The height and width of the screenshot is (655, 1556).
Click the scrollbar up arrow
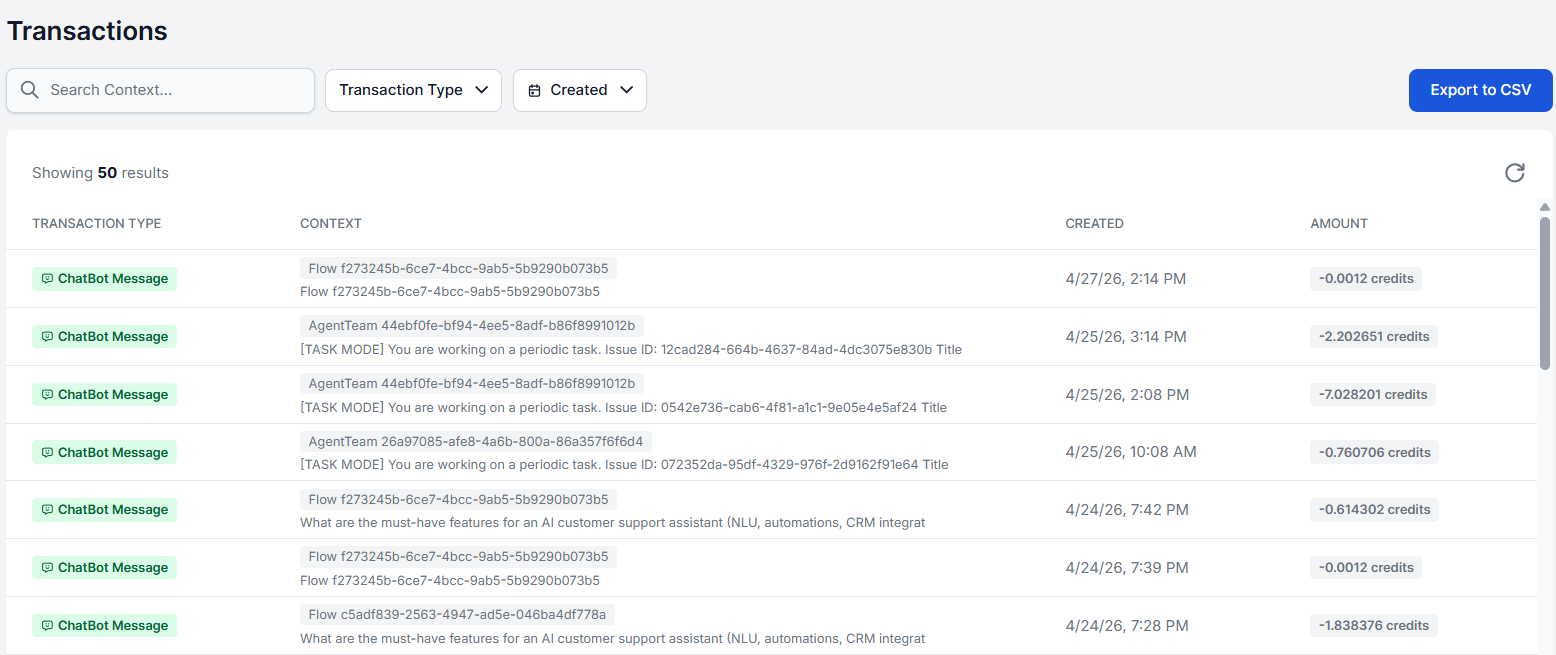(1544, 208)
